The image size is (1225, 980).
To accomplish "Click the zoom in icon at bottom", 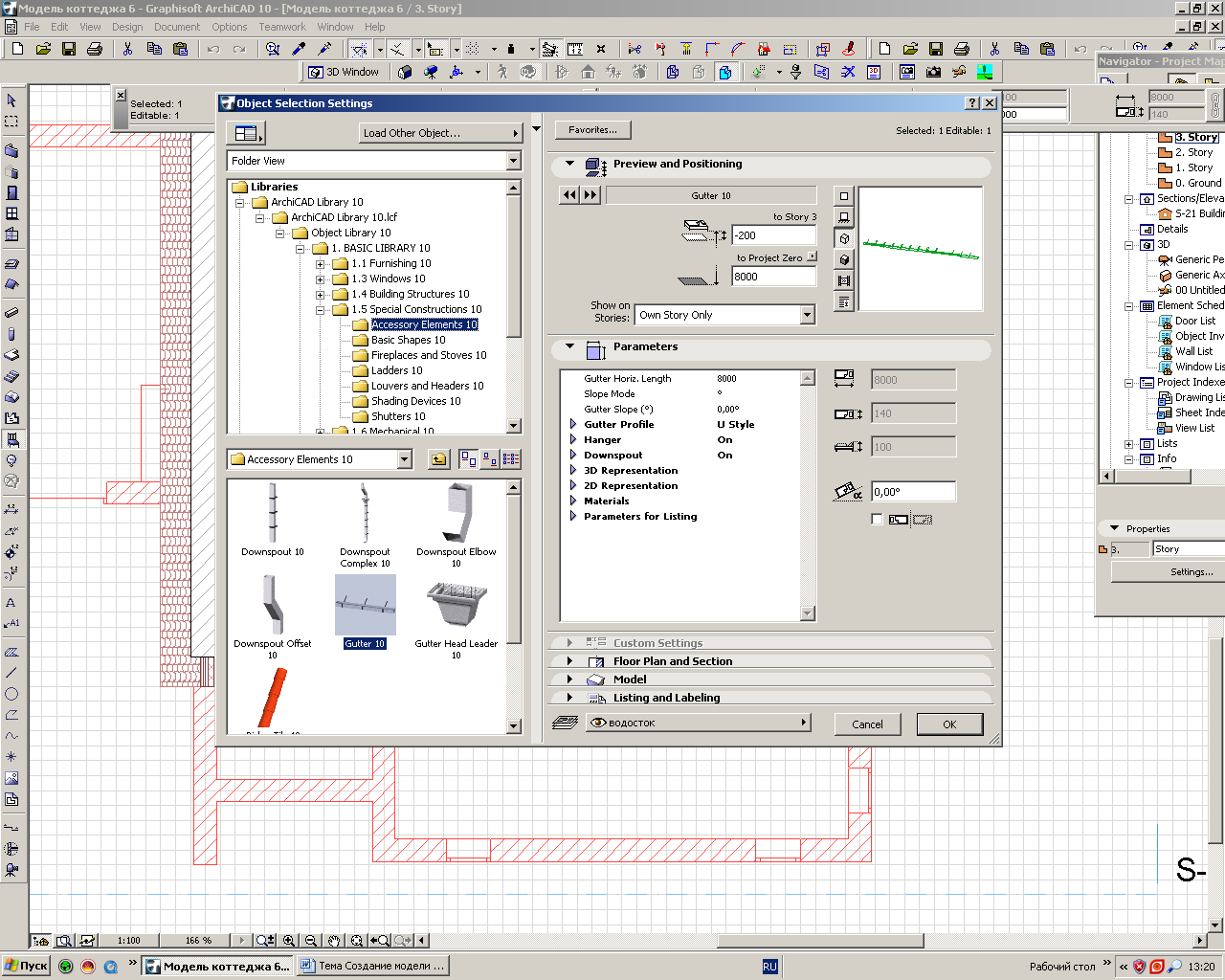I will [288, 941].
